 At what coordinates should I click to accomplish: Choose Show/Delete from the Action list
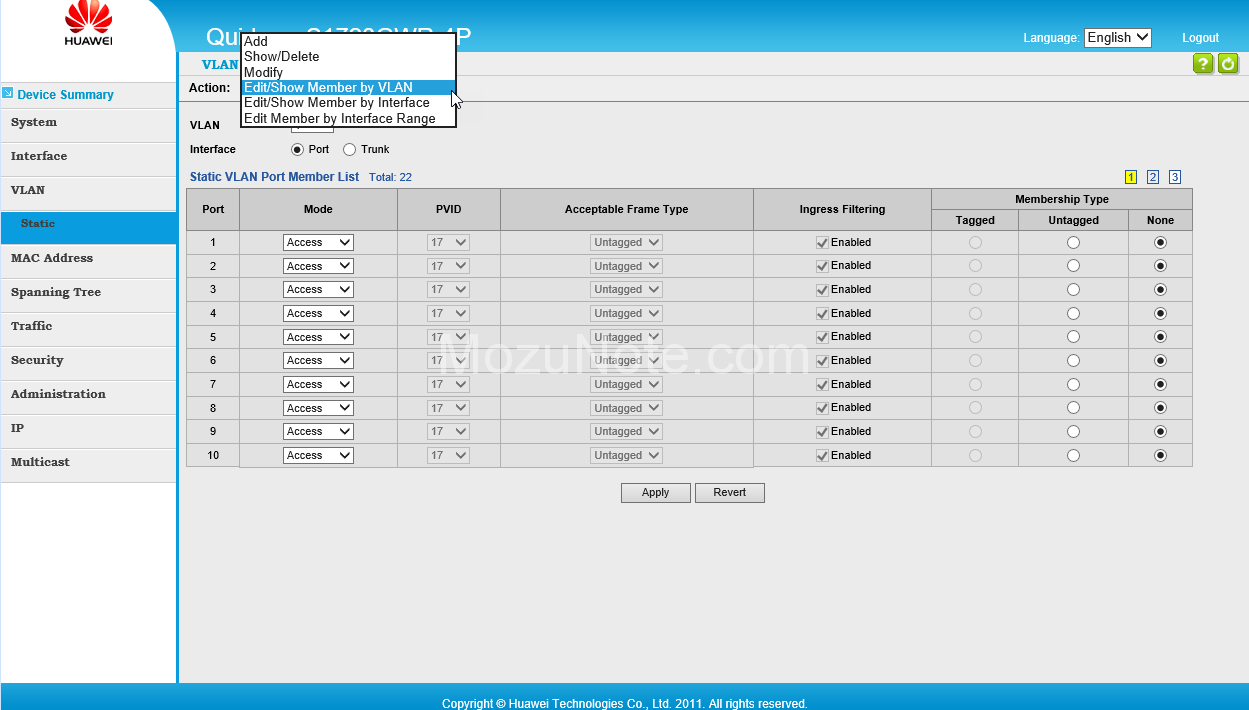tap(348, 56)
